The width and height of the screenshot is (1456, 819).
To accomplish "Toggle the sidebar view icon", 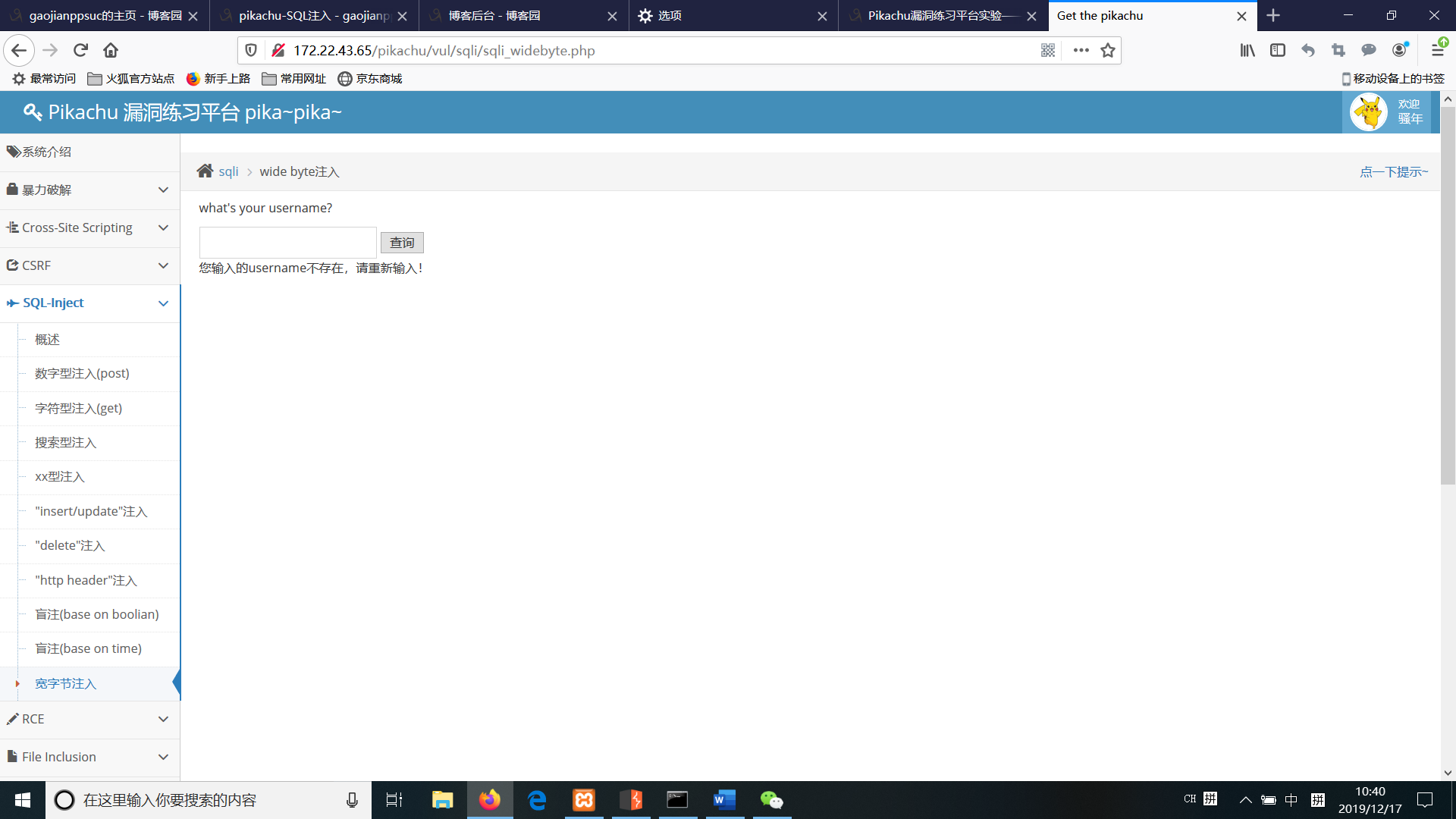I will [x=1278, y=50].
